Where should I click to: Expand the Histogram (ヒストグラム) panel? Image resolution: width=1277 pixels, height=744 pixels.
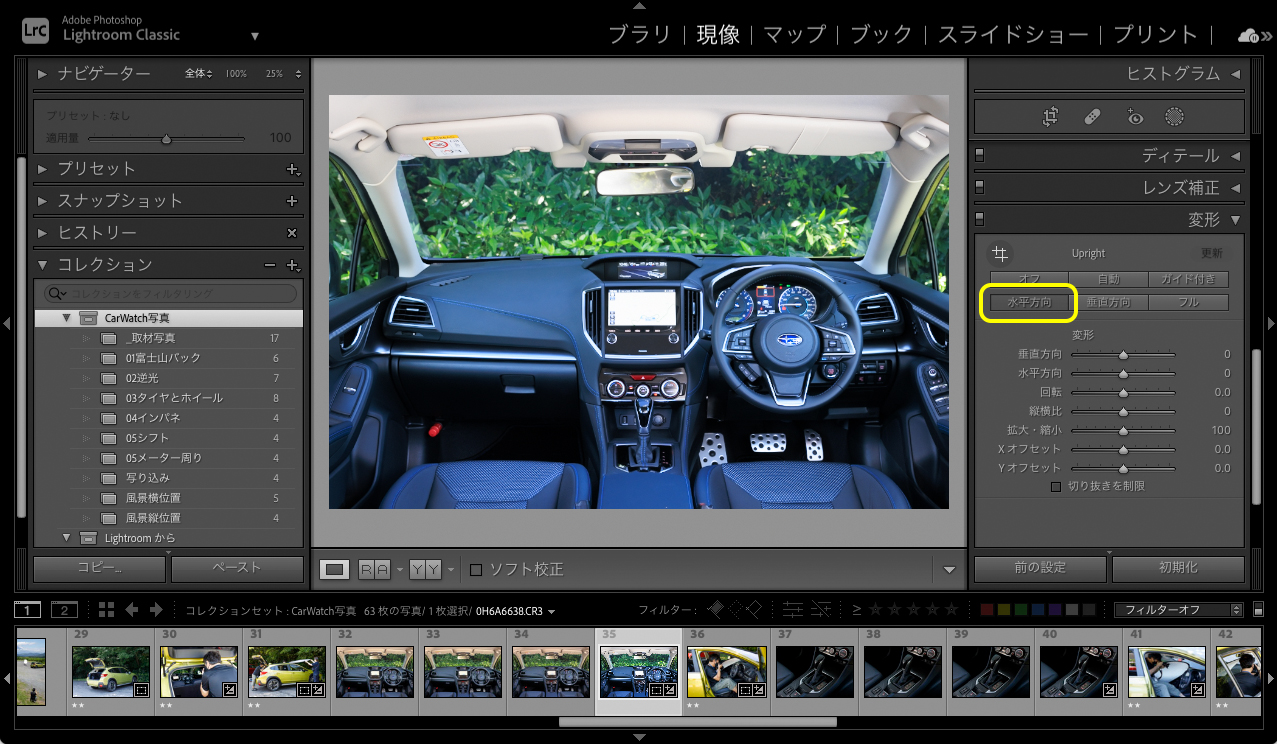pos(1235,74)
